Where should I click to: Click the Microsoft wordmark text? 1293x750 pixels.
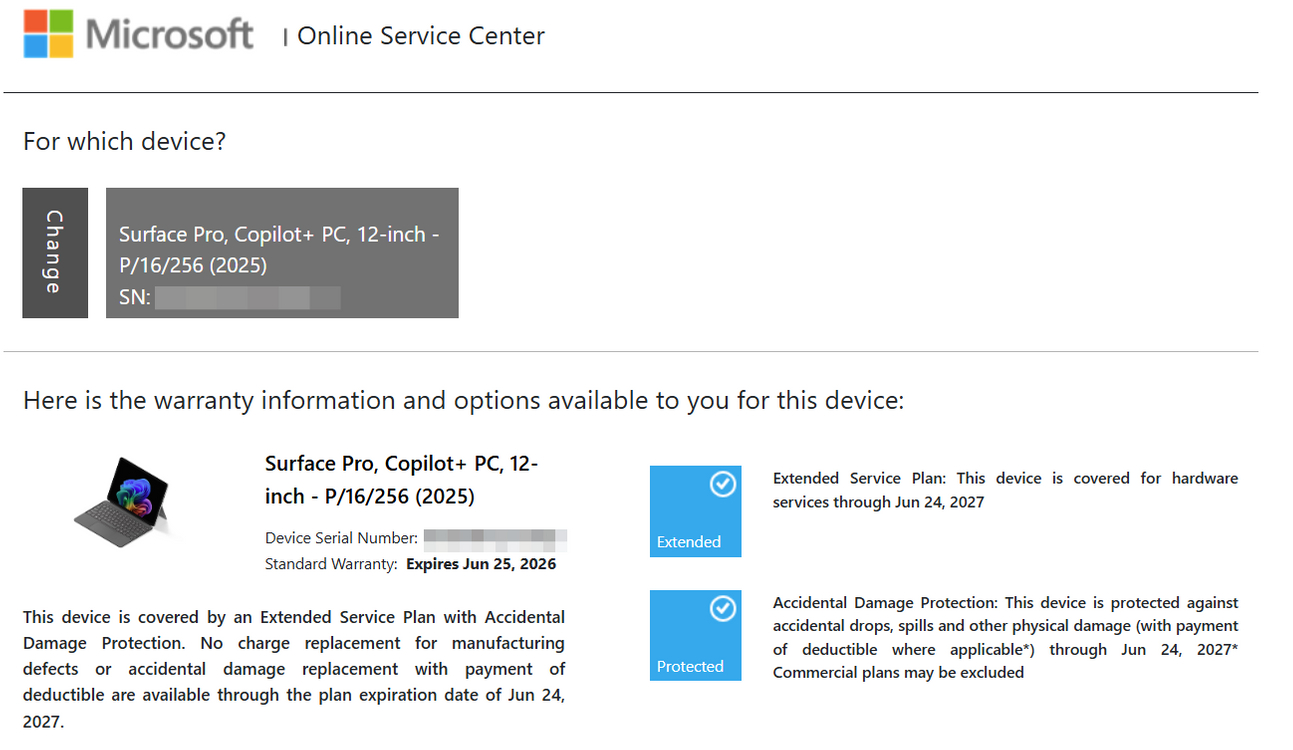[x=169, y=35]
